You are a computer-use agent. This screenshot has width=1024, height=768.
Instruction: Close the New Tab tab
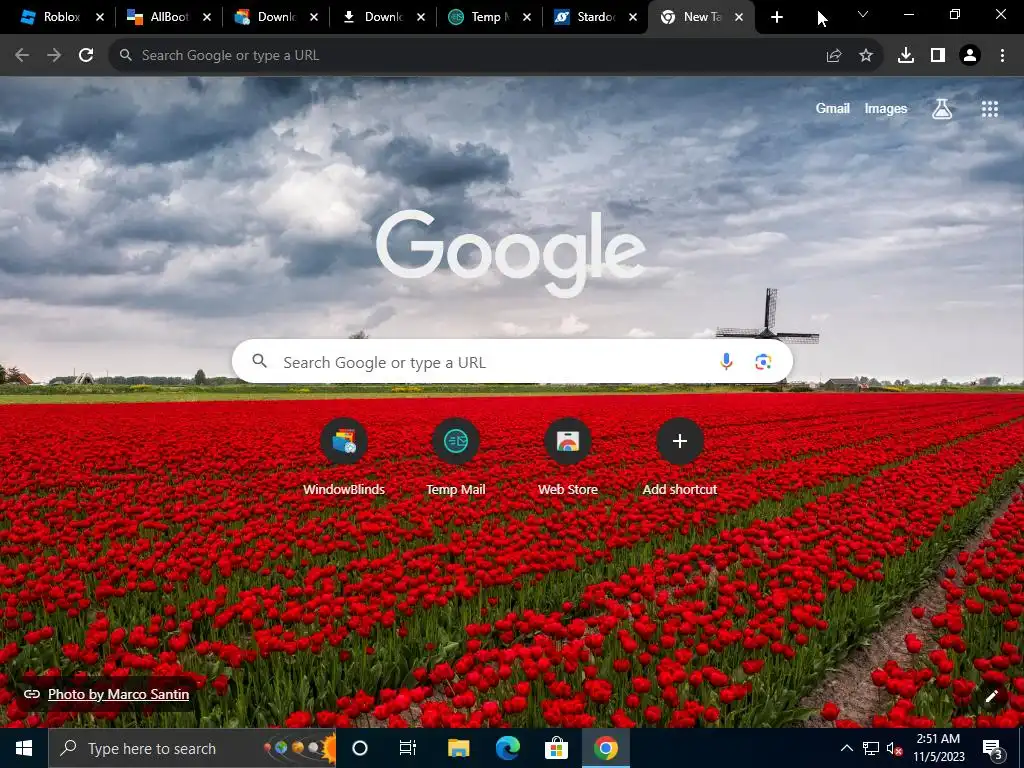pos(739,17)
